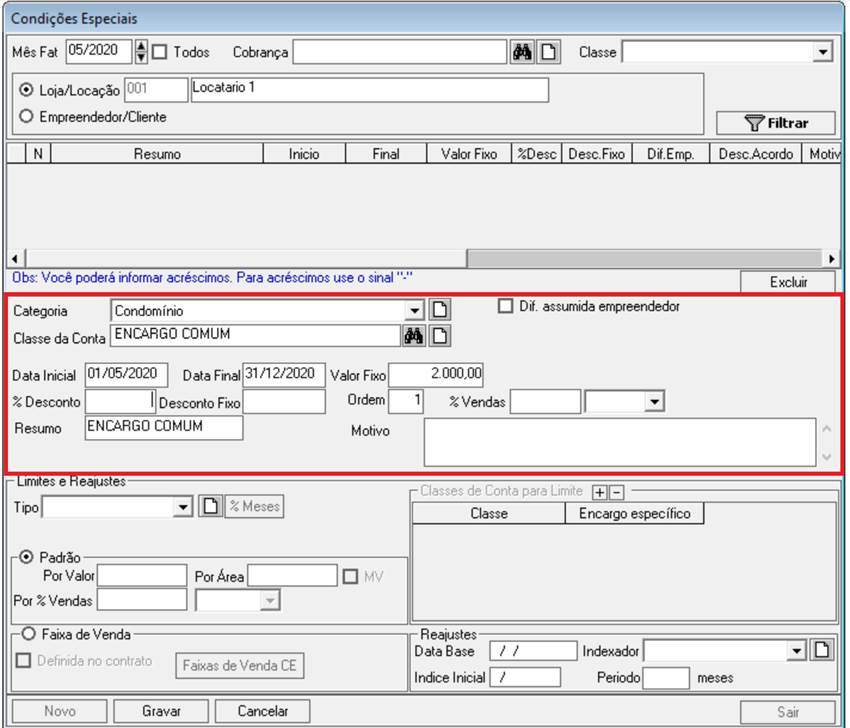The image size is (850, 728).
Task: Click the Filtrar funnel button
Action: [776, 123]
